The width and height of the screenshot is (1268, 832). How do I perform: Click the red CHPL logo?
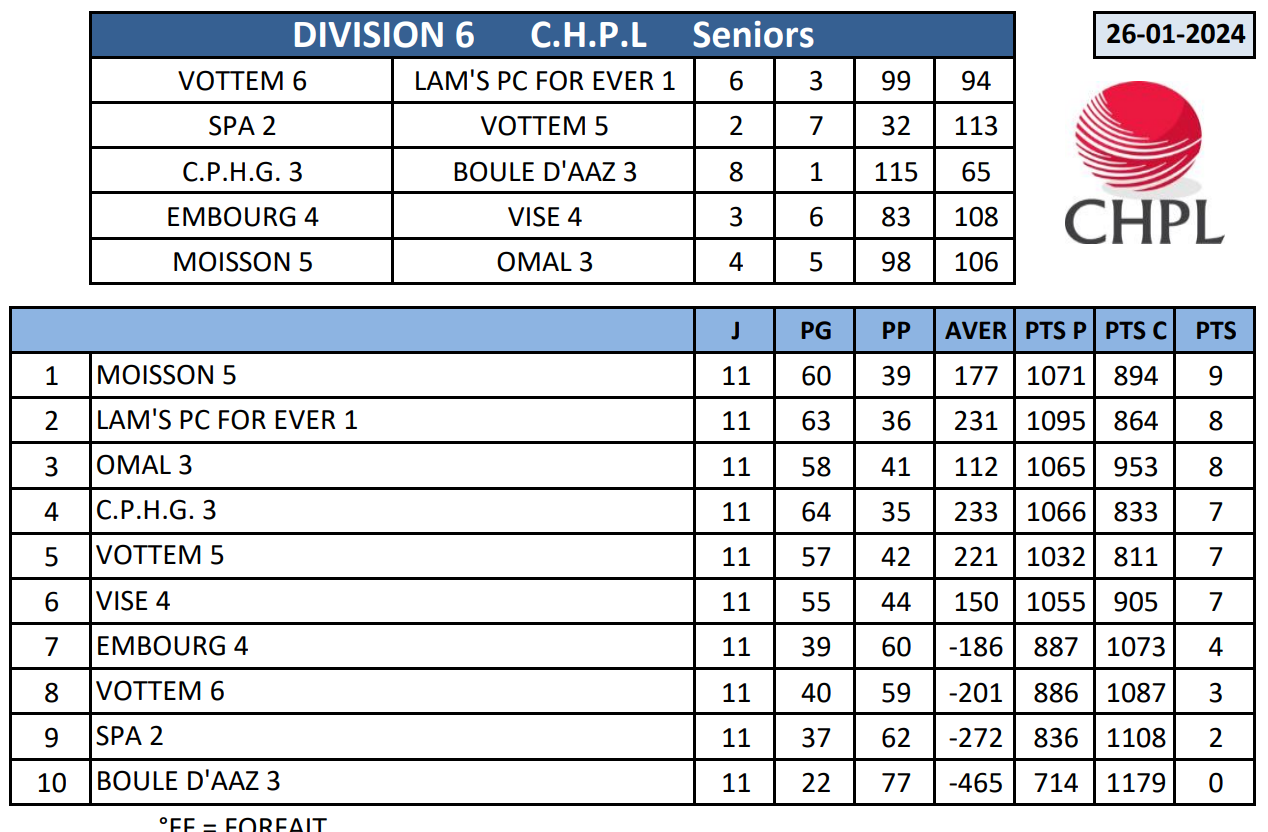pyautogui.click(x=1144, y=165)
